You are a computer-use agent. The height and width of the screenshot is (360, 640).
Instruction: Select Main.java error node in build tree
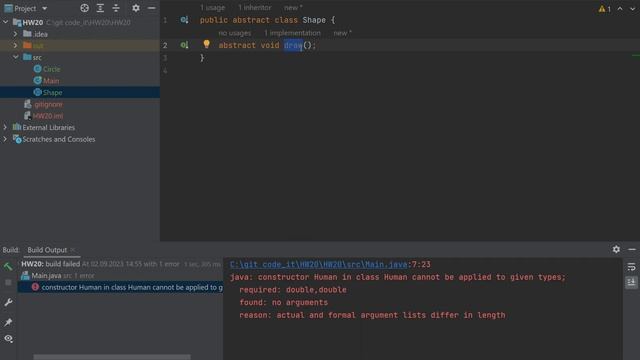(46, 276)
